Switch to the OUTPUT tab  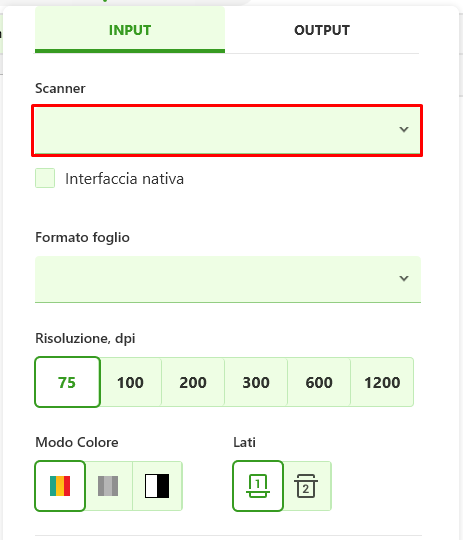click(x=322, y=30)
